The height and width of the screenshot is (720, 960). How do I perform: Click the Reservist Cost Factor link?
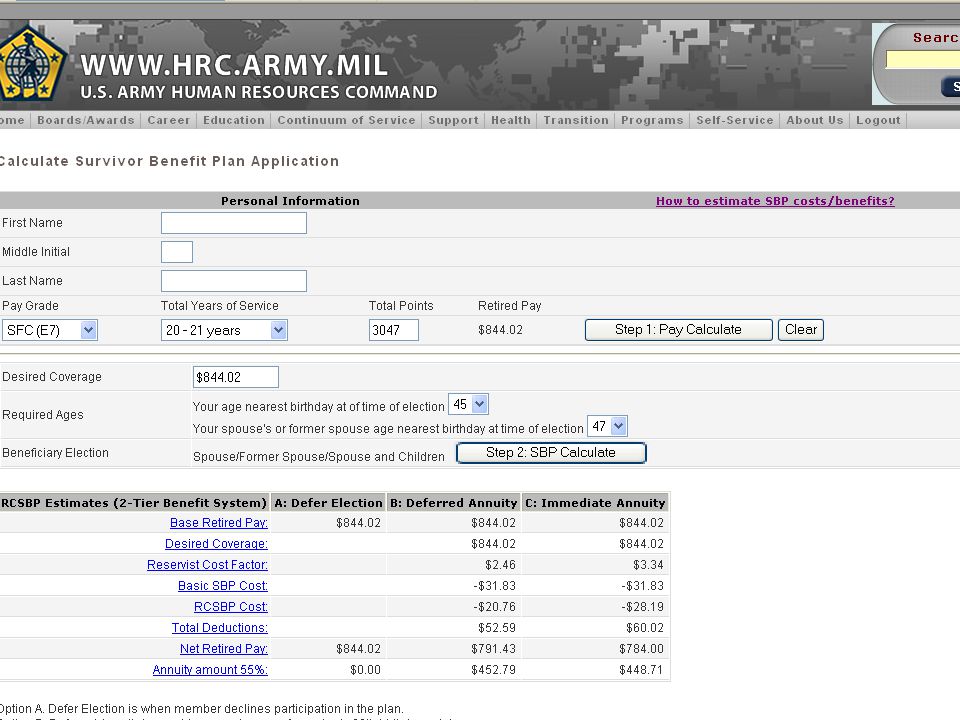click(x=207, y=564)
